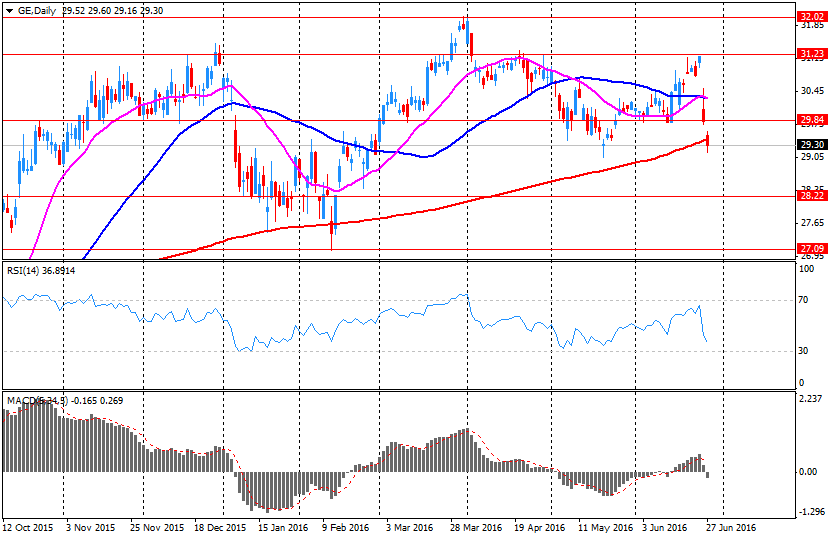
Task: Select the current price label 29.30
Action: point(812,145)
